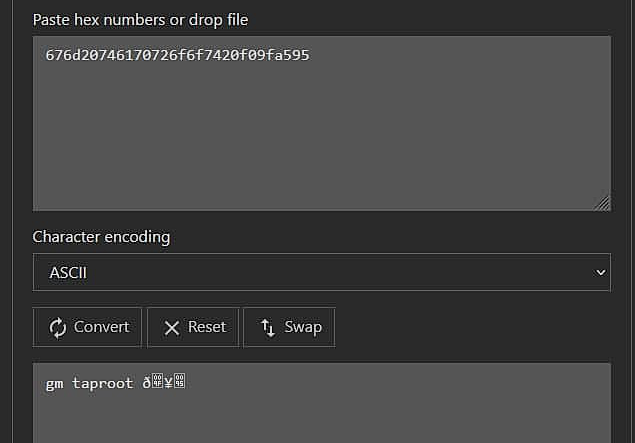Click empty space below output text
The image size is (635, 443).
(x=322, y=419)
